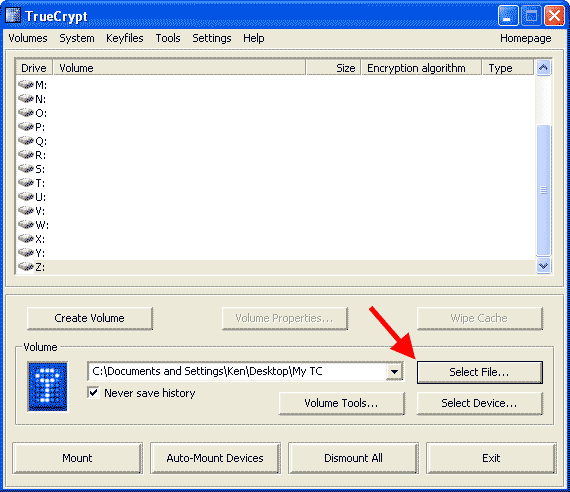Click the volume path text field

click(237, 371)
